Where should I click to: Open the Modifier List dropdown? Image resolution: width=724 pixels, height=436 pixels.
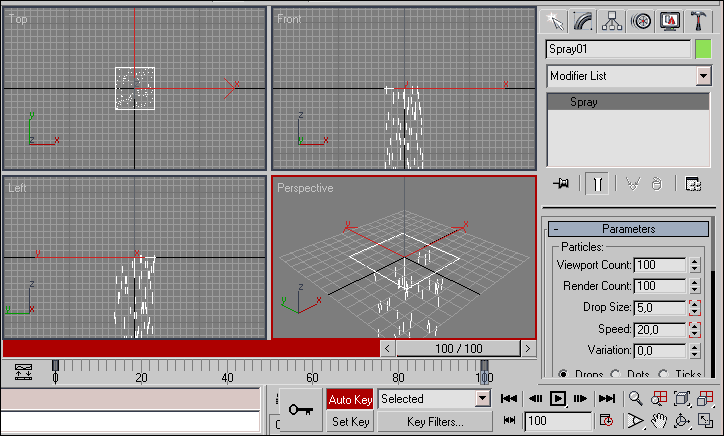pyautogui.click(x=627, y=76)
